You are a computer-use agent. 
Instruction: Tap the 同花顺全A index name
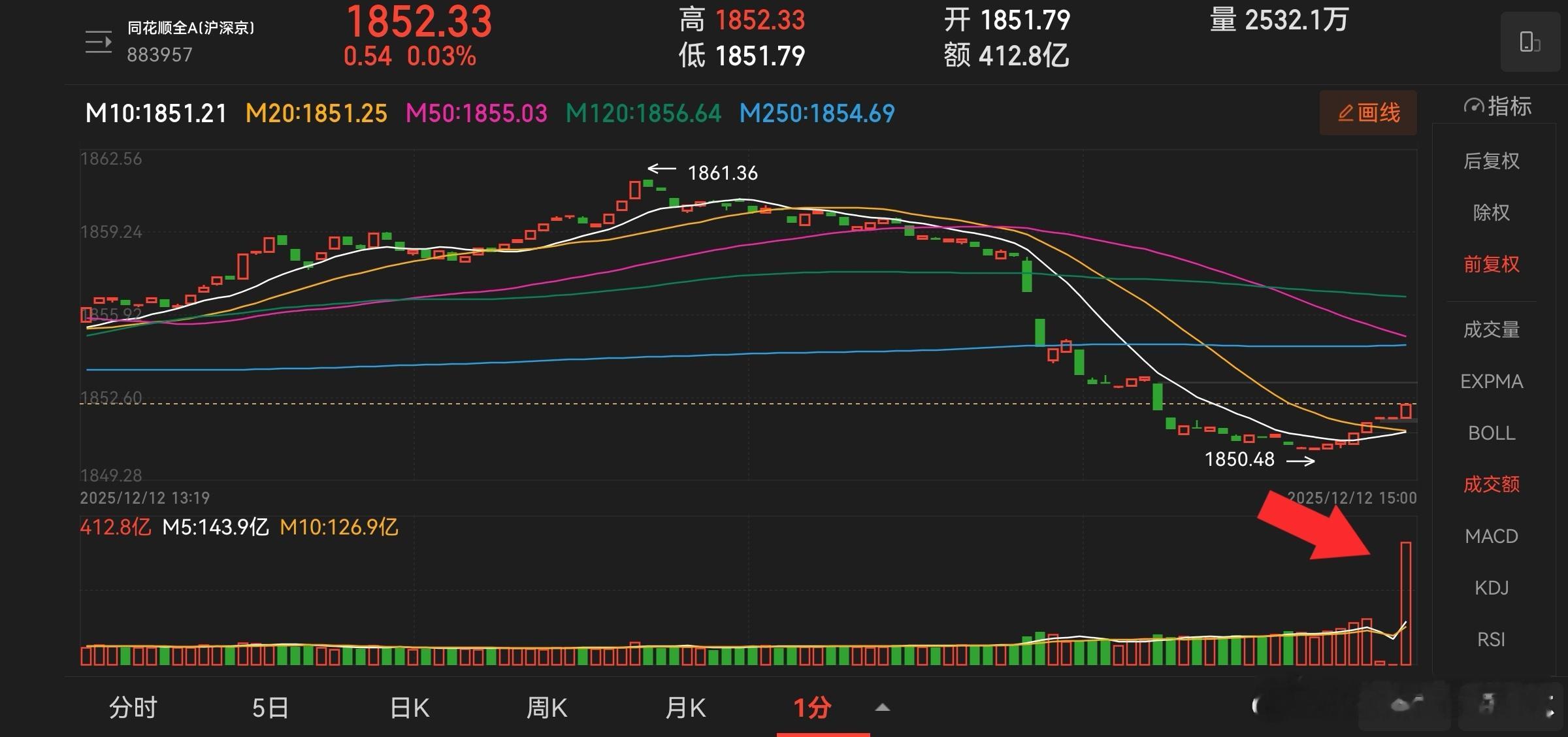click(x=191, y=28)
